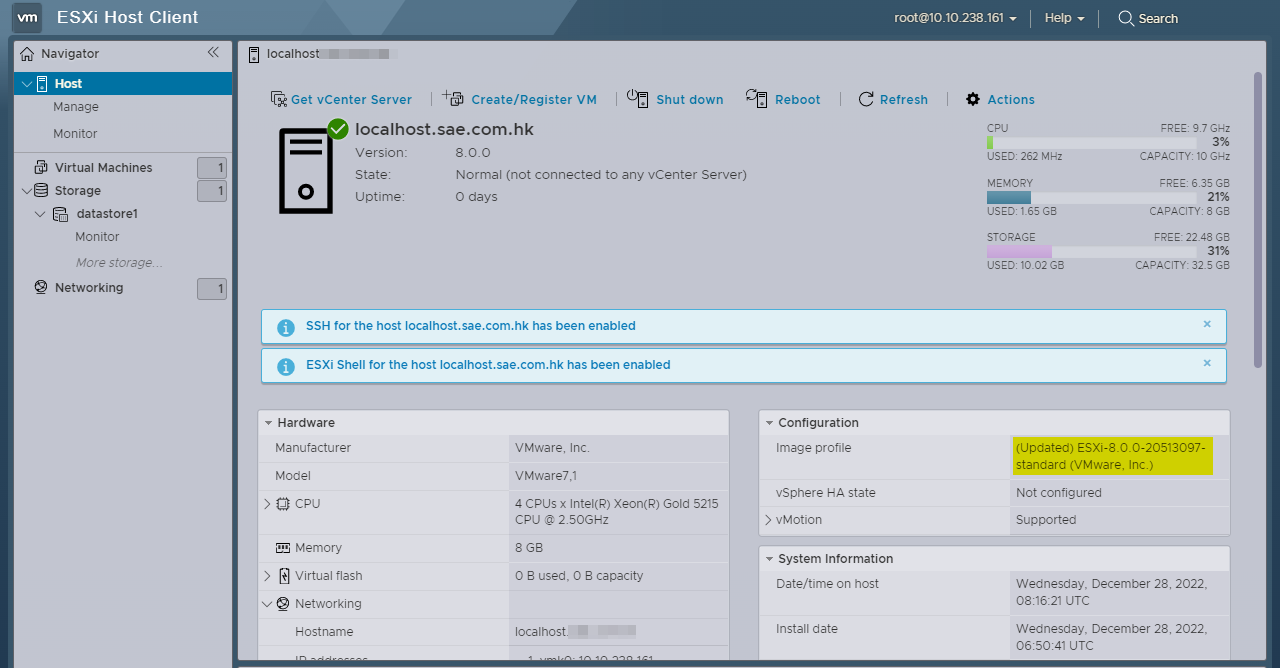Image resolution: width=1280 pixels, height=668 pixels.
Task: Expand the vMotion configuration row
Action: [x=768, y=520]
